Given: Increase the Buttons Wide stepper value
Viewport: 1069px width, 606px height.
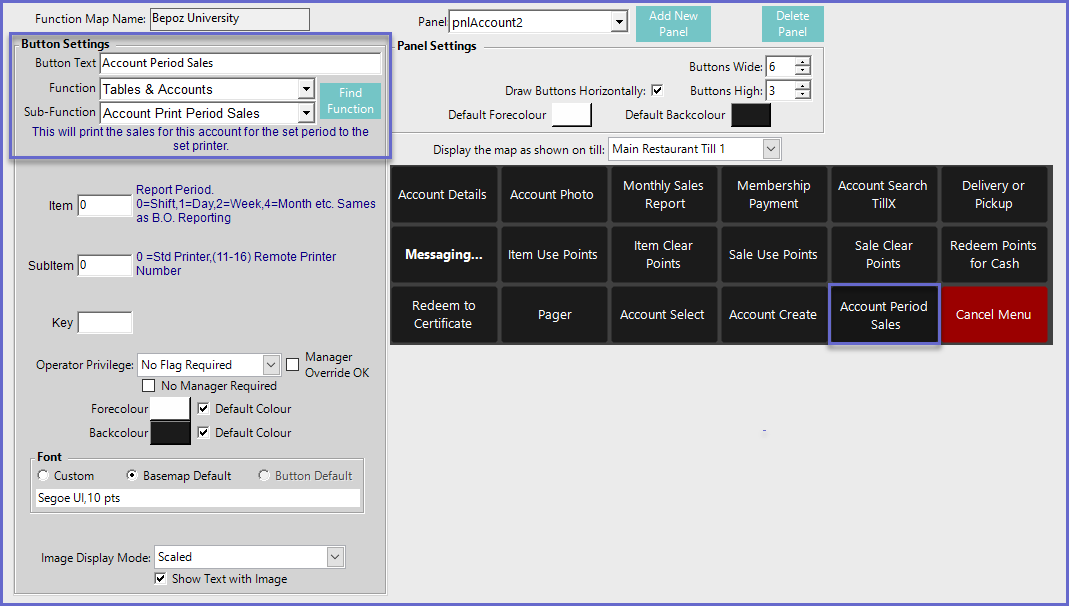Looking at the screenshot, I should [803, 62].
